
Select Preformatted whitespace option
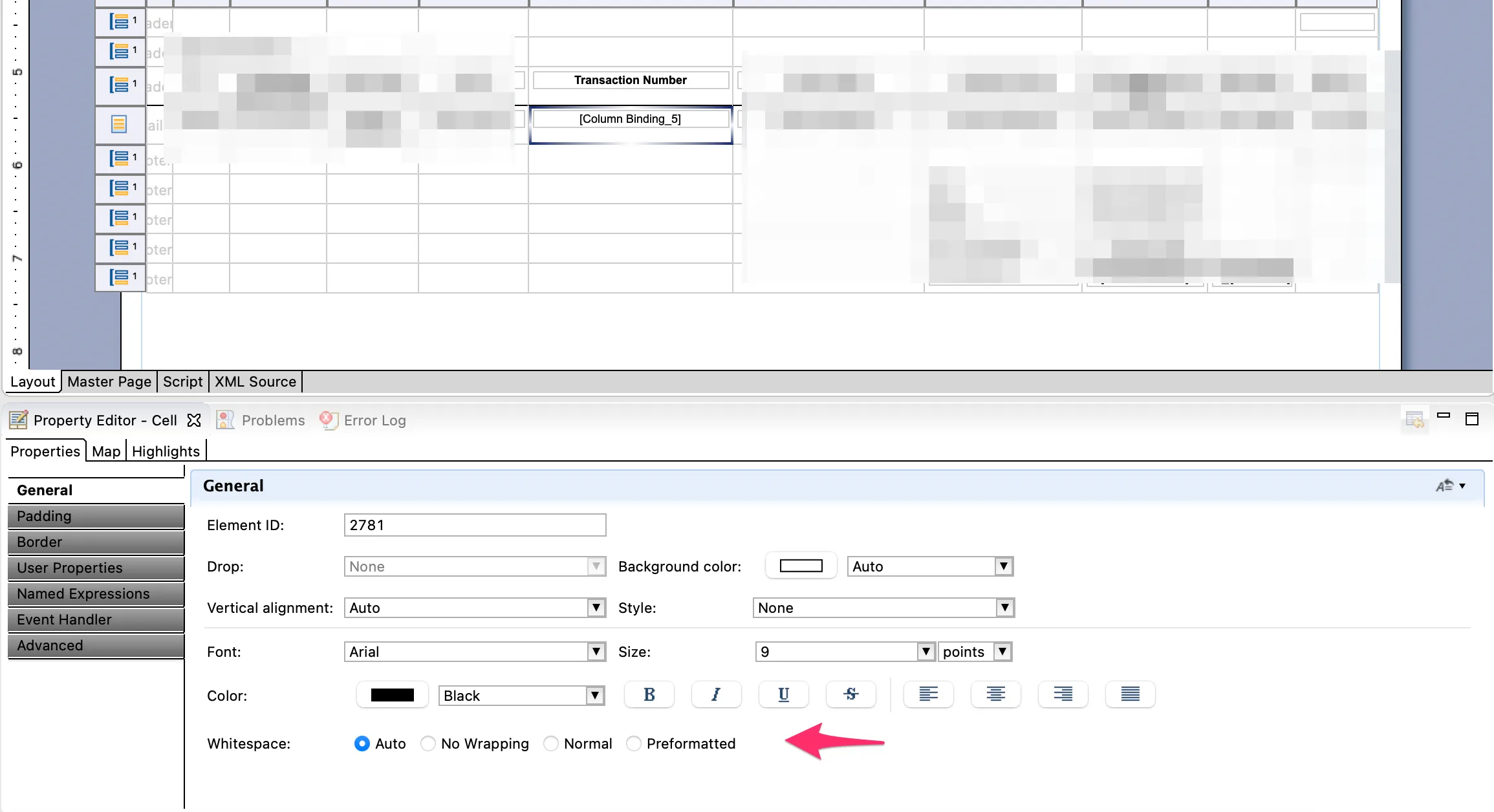(x=634, y=743)
